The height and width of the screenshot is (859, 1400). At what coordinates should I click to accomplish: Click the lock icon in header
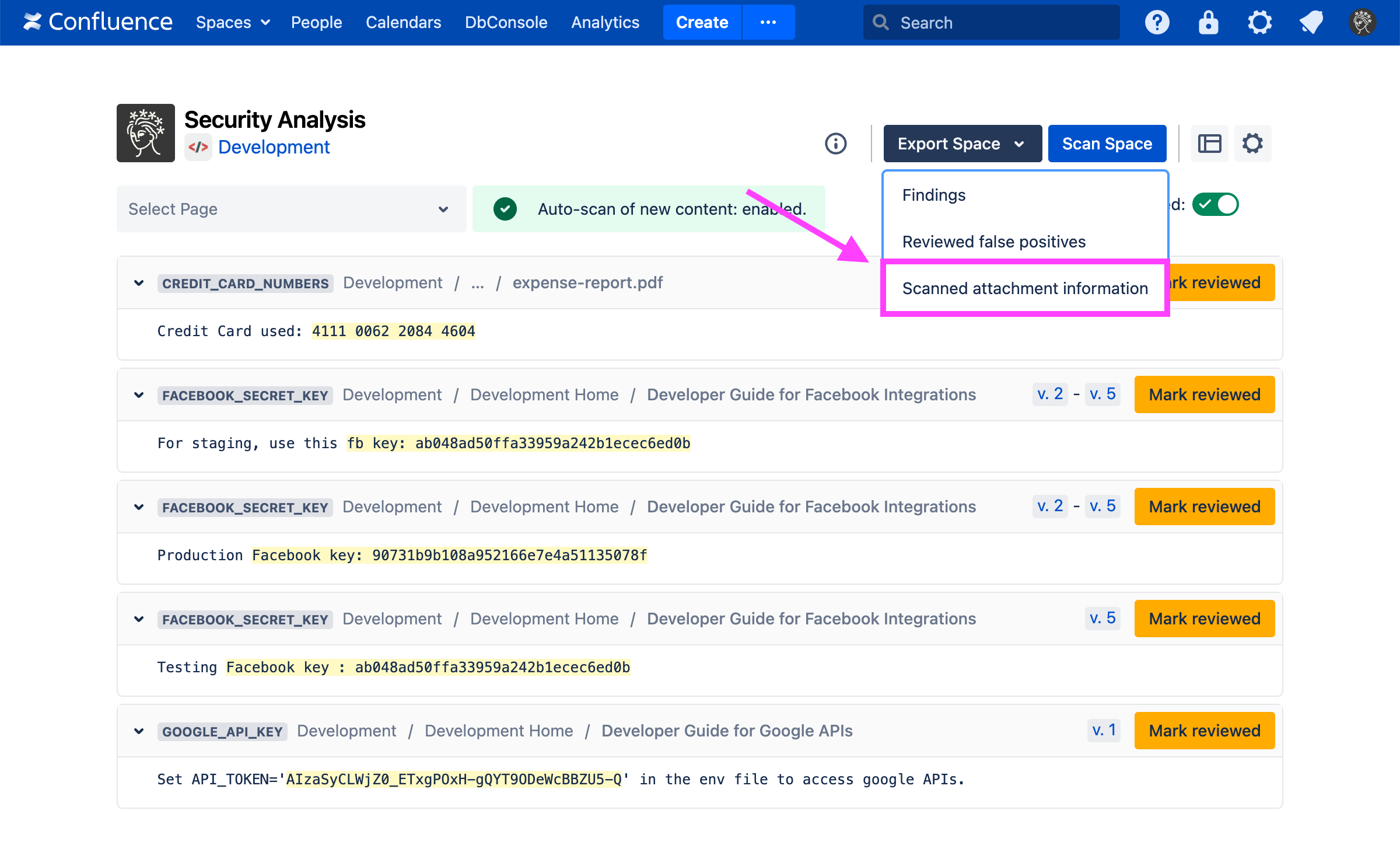click(1208, 23)
